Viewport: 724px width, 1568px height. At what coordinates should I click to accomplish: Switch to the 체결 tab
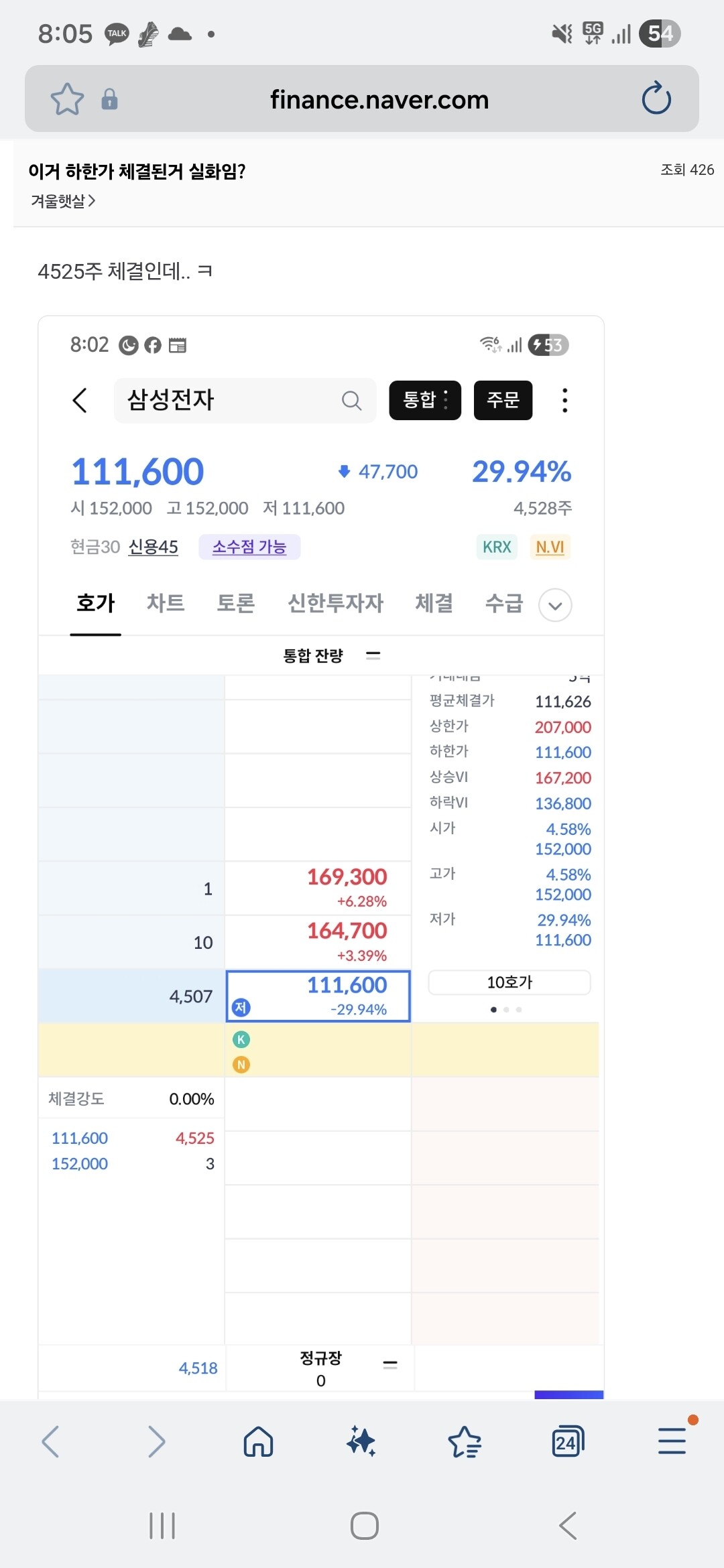pyautogui.click(x=434, y=603)
